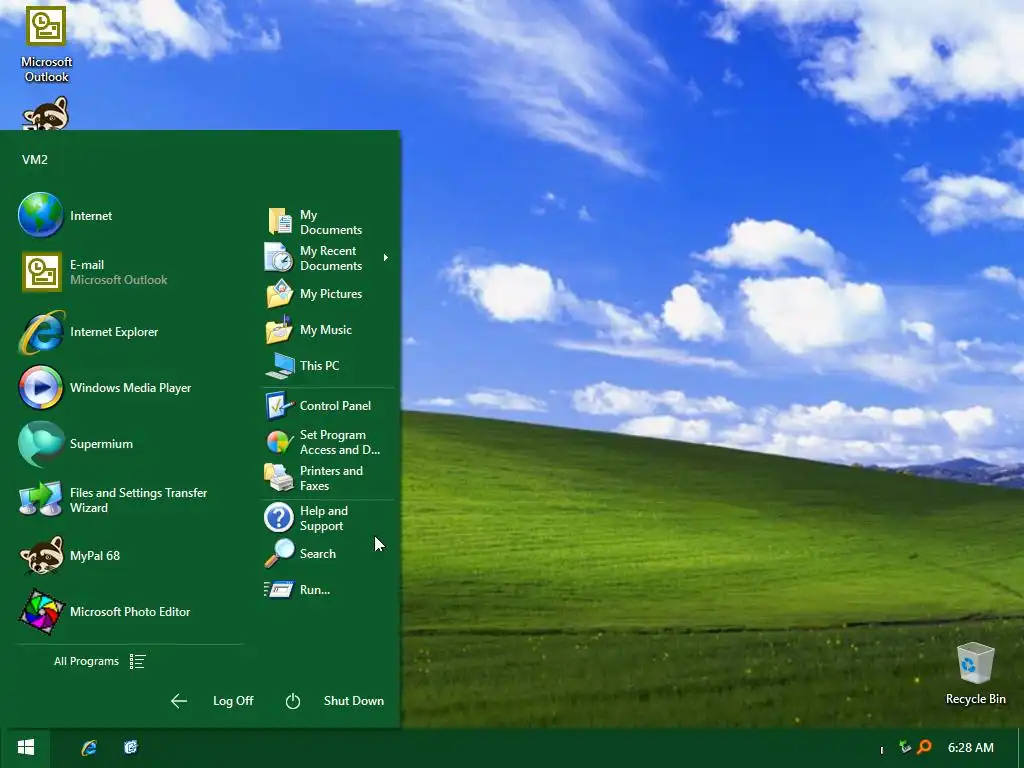Click the Shut Down power icon
This screenshot has height=768, width=1024.
point(293,701)
